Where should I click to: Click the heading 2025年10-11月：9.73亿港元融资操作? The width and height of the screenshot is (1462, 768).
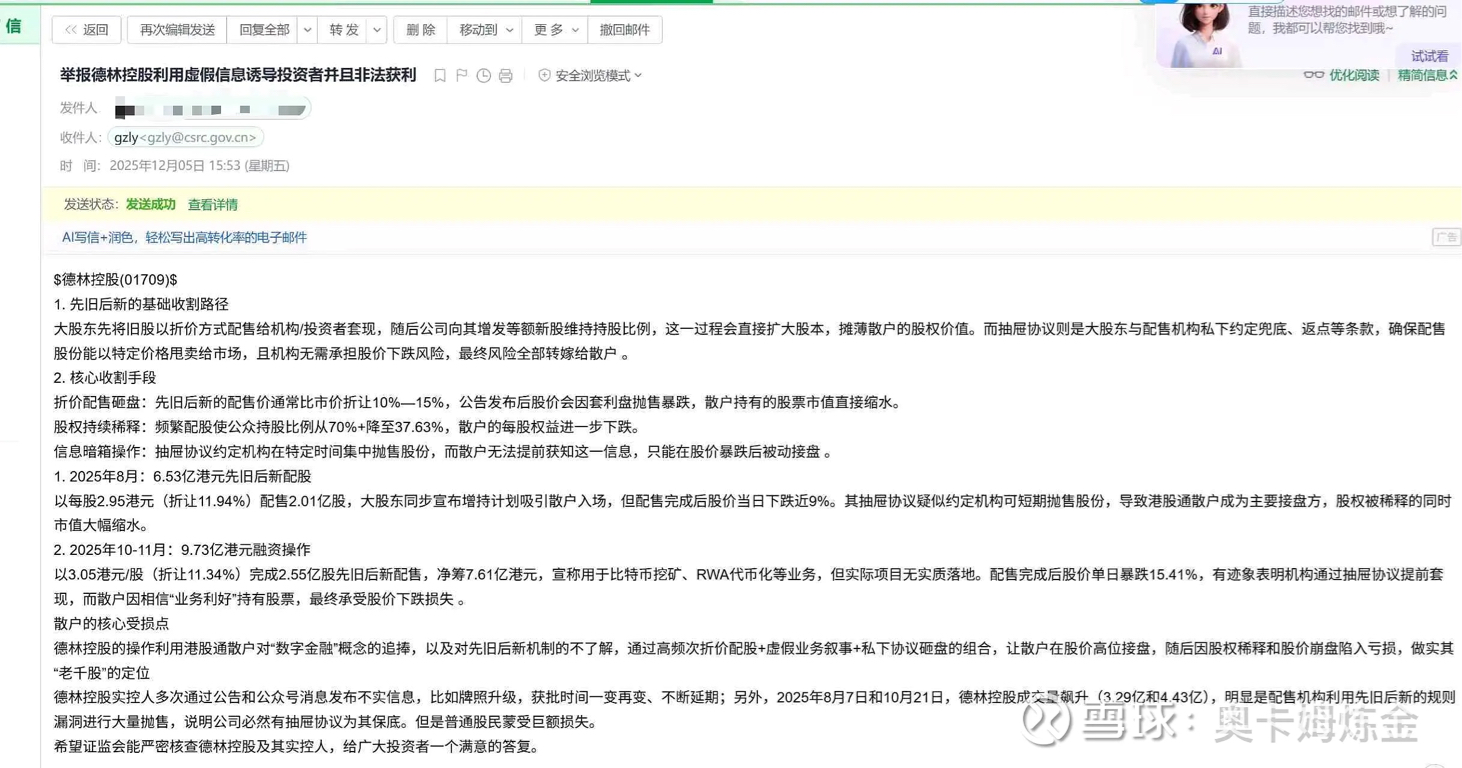pyautogui.click(x=182, y=550)
